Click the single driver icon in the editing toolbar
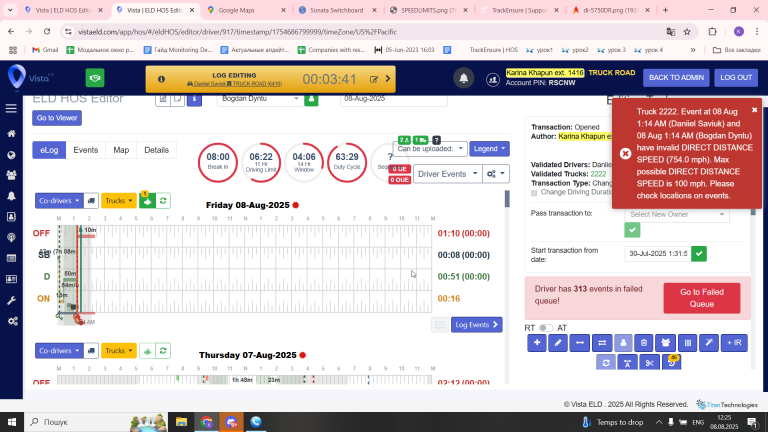768x432 pixels. tap(623, 343)
